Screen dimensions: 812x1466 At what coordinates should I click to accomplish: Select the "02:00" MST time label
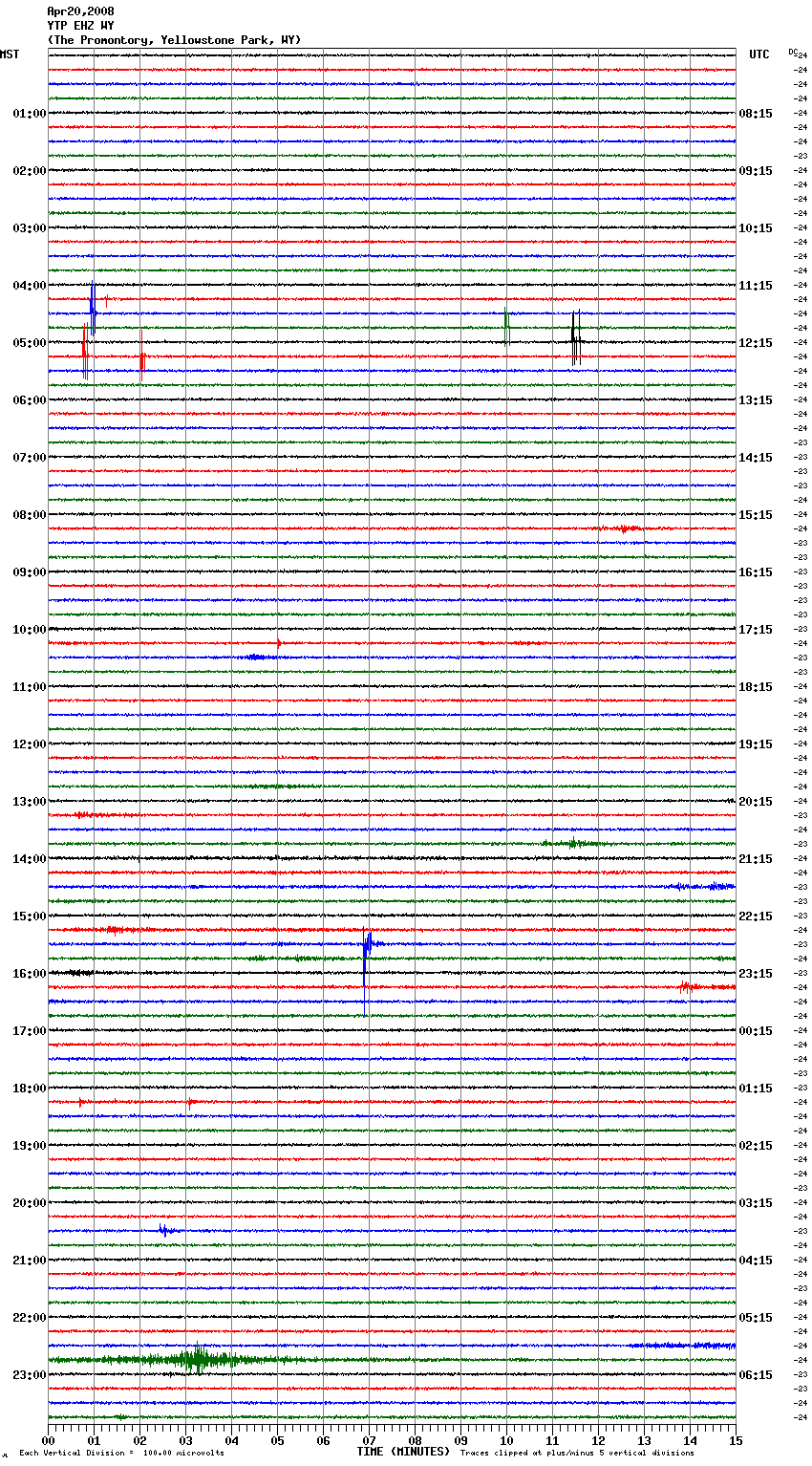tap(30, 171)
